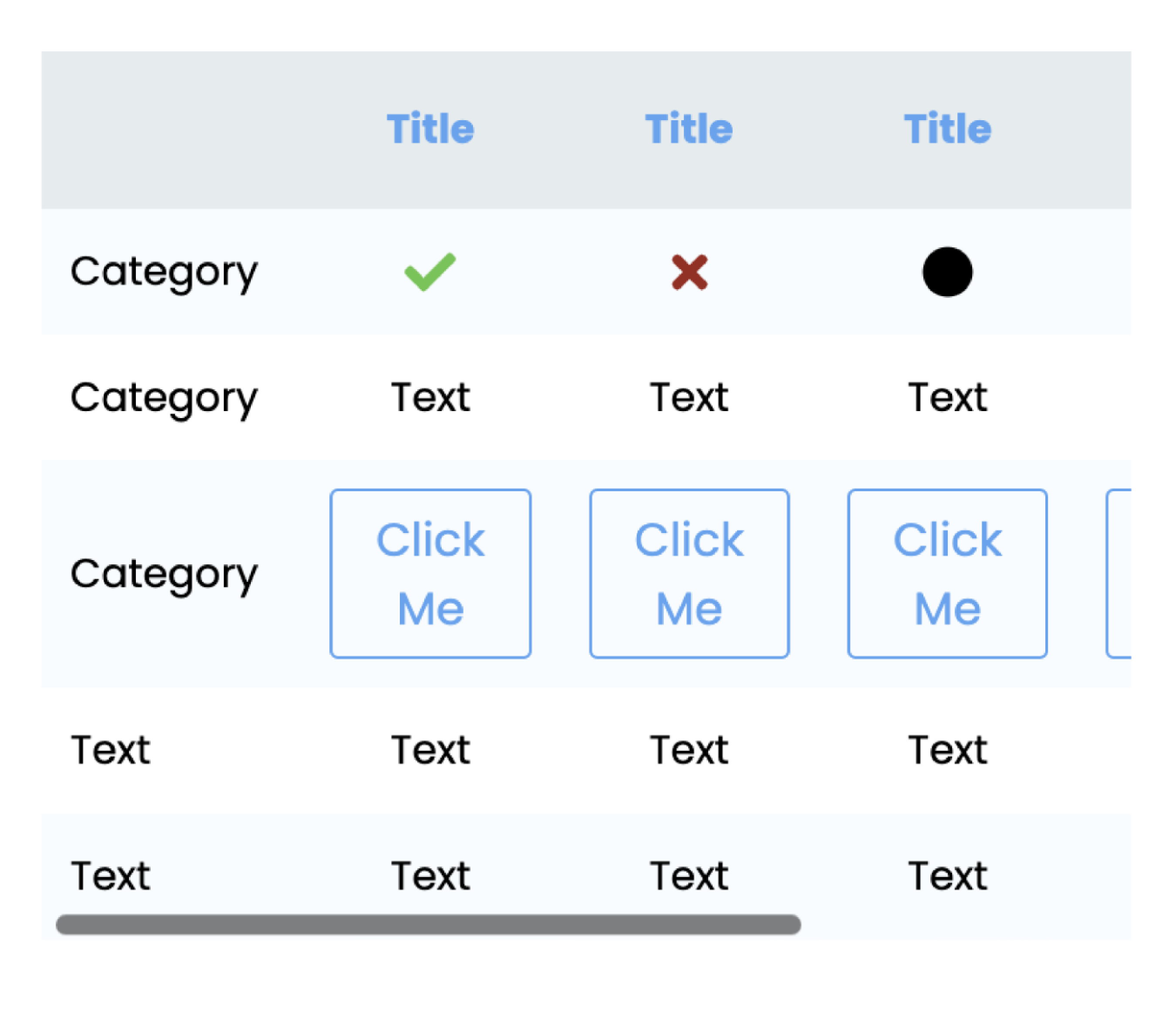Click last visible Text cell in second Category row
This screenshot has width=1176, height=1026.
(x=948, y=398)
